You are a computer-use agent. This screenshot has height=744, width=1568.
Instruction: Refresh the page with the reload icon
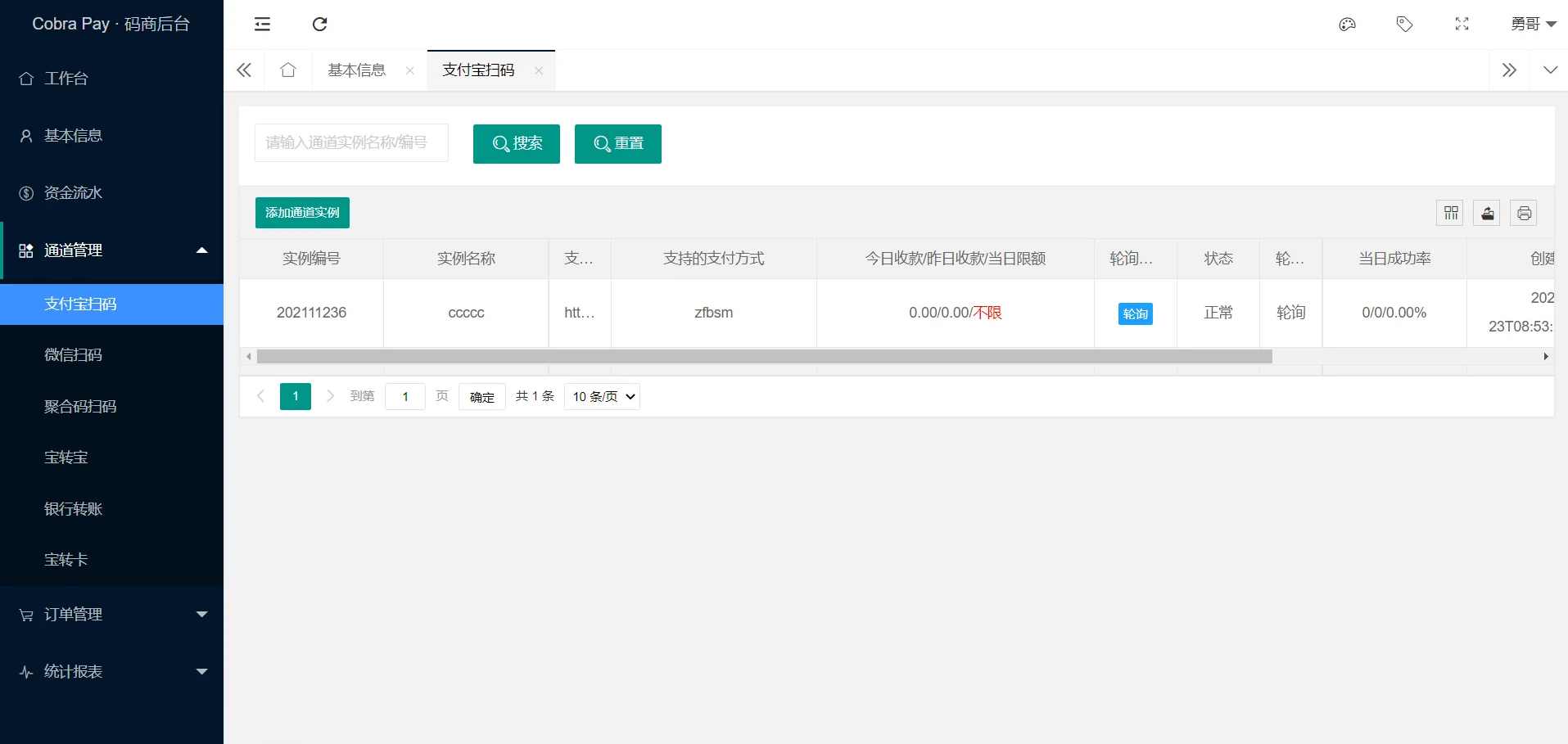click(x=319, y=24)
